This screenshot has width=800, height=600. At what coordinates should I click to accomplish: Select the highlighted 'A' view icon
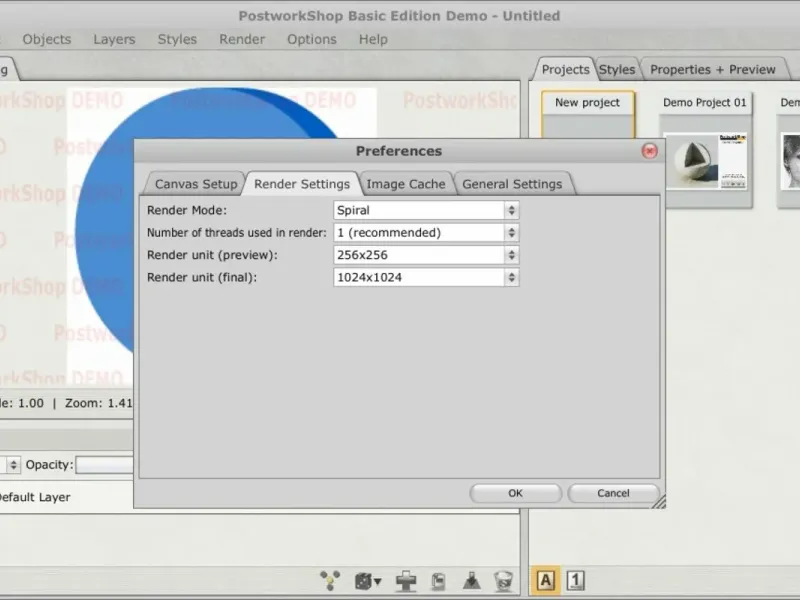(546, 580)
